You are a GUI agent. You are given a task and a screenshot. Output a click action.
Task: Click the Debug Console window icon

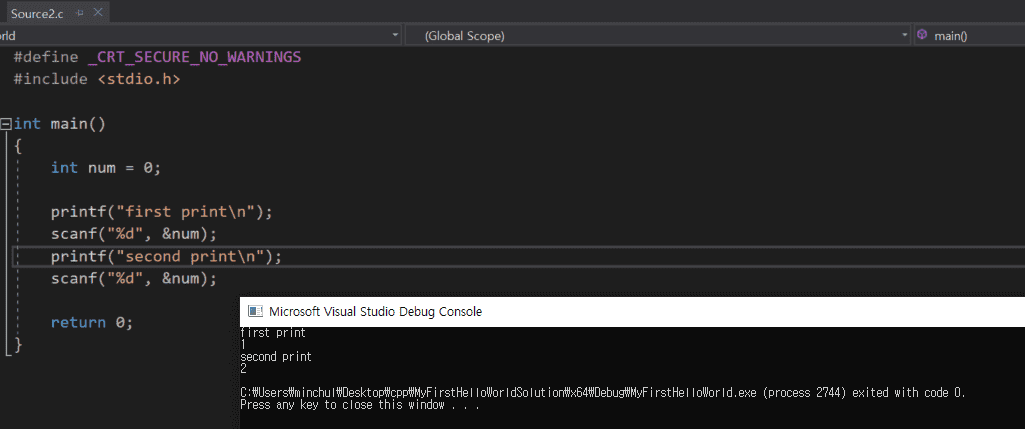[x=256, y=311]
